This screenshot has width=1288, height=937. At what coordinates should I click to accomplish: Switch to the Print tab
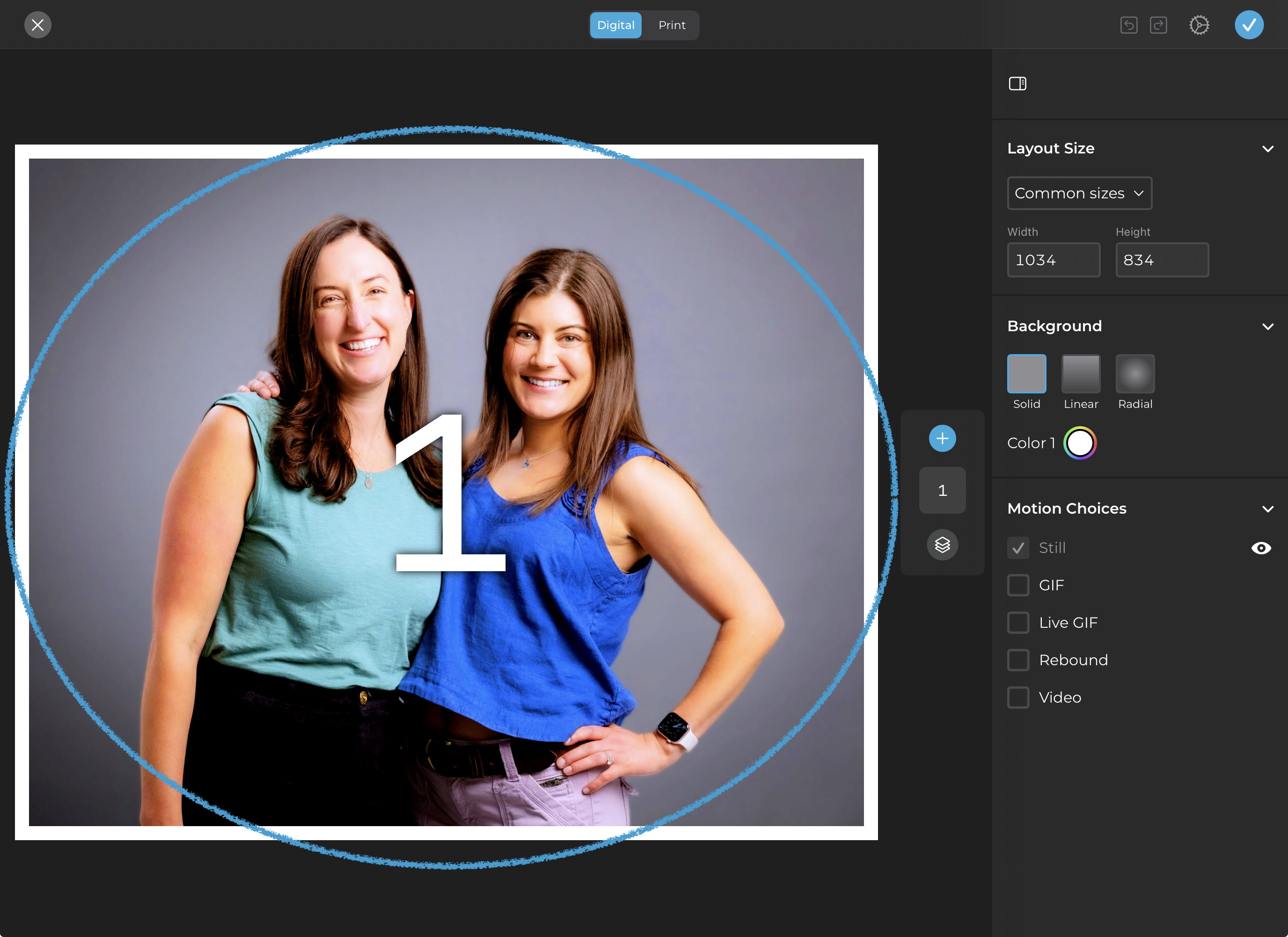pos(672,25)
